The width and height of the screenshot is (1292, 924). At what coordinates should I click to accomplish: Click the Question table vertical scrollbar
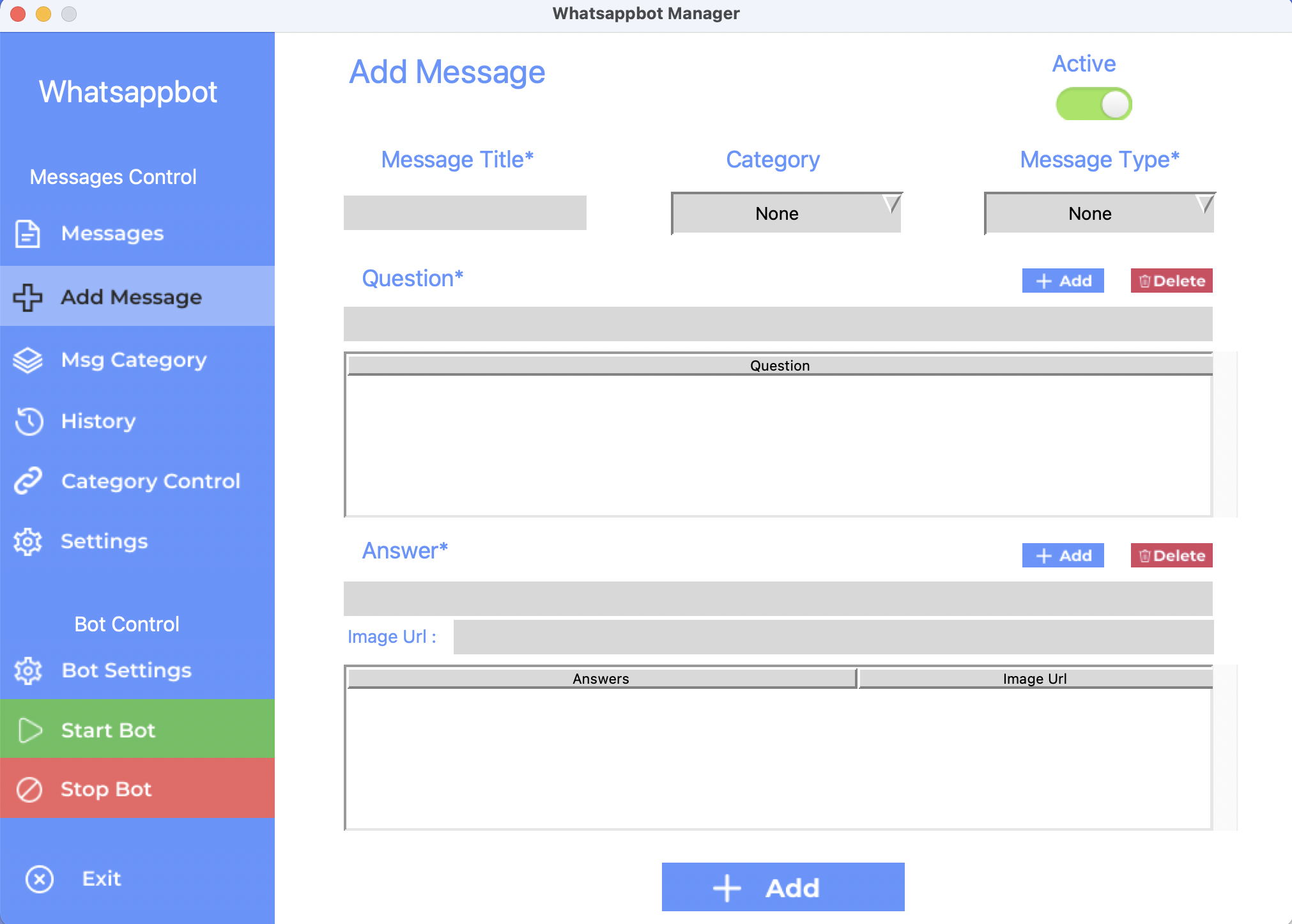pos(1226,435)
